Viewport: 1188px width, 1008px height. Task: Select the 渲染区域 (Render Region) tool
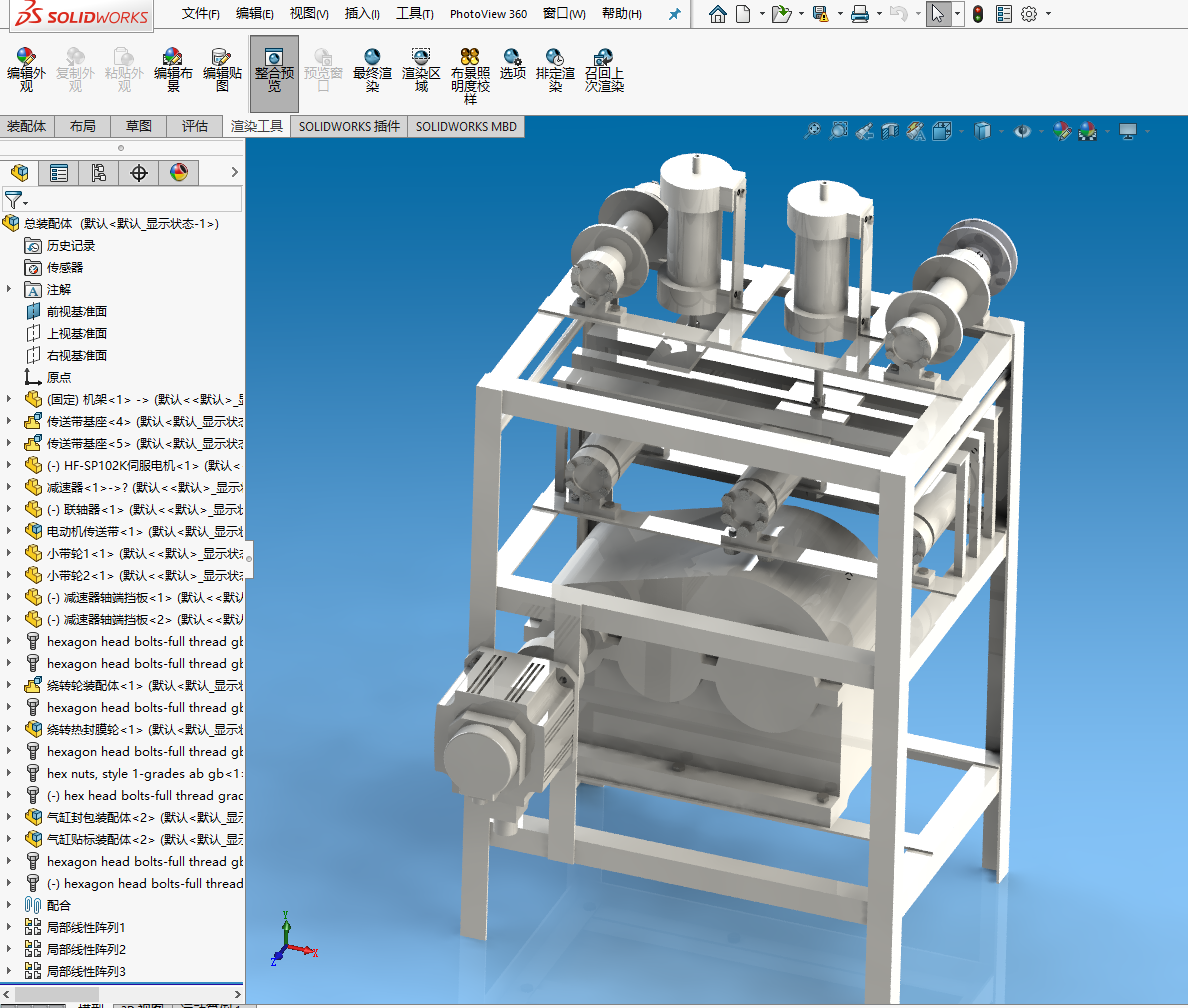coord(421,70)
